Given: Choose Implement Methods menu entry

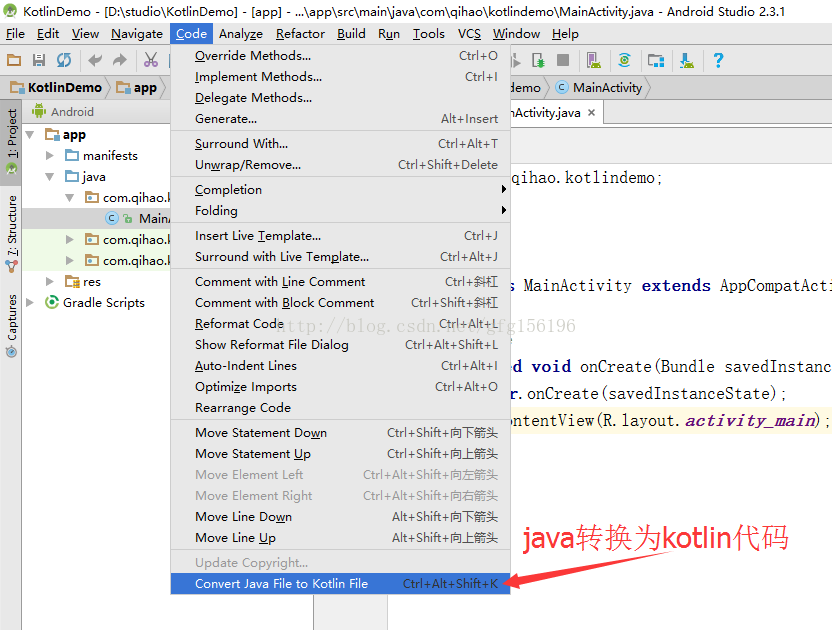Looking at the screenshot, I should tap(340, 77).
